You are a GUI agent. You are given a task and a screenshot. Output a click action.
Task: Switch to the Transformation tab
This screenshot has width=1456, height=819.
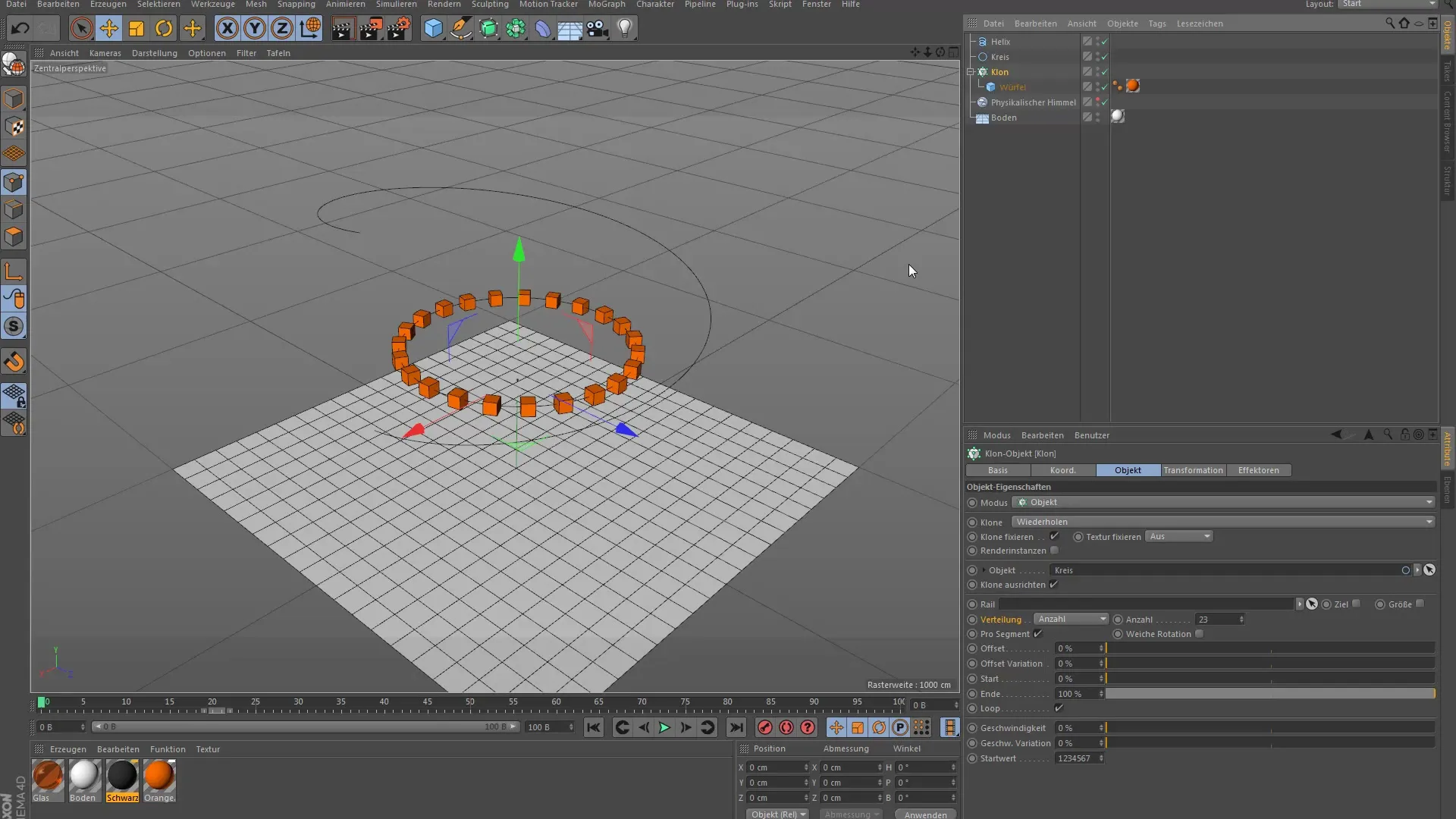point(1193,470)
